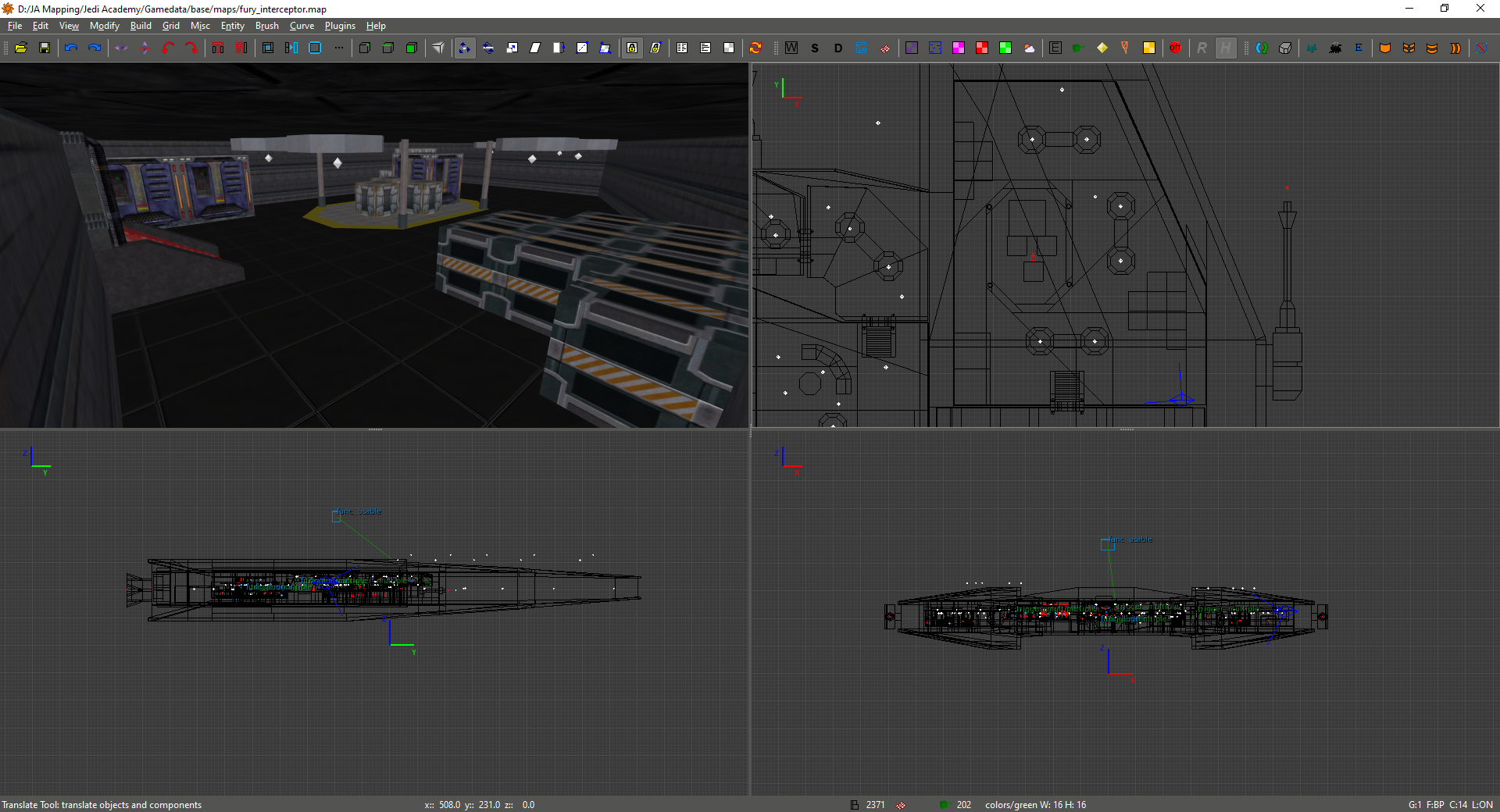1500x812 pixels.
Task: Toggle the red 'off' button
Action: pos(1175,48)
